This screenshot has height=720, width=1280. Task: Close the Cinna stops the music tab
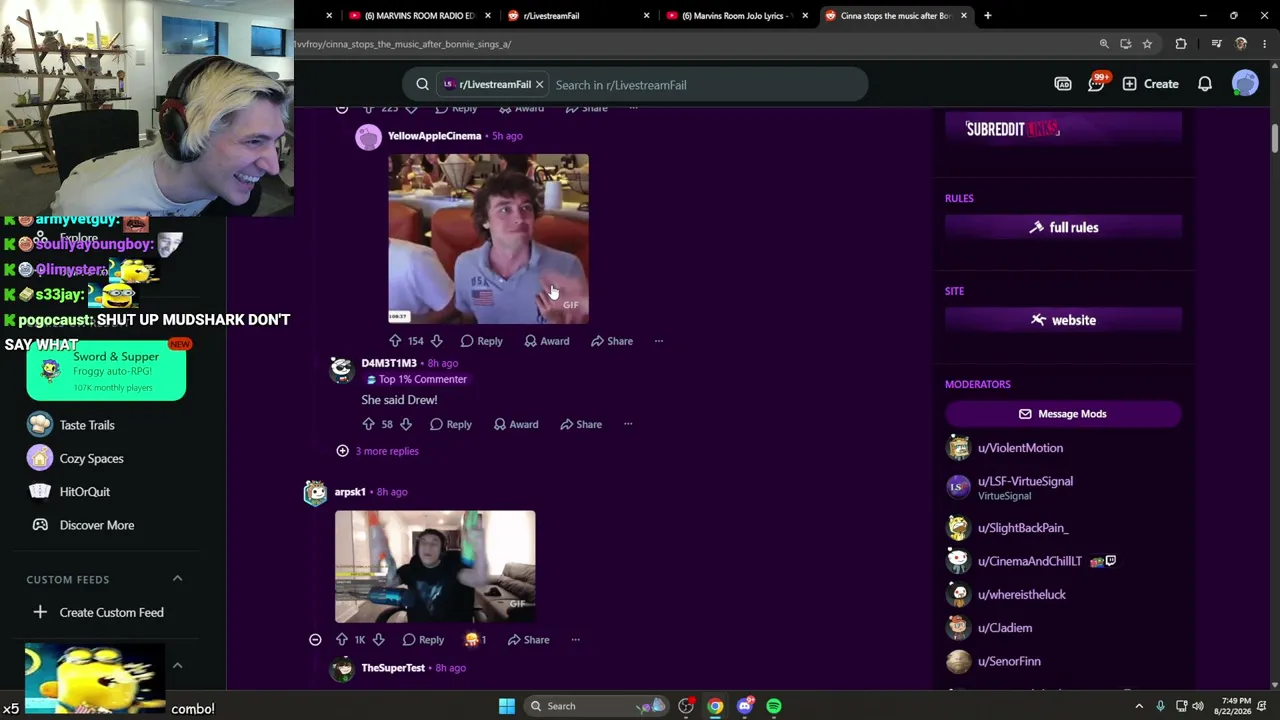click(964, 16)
